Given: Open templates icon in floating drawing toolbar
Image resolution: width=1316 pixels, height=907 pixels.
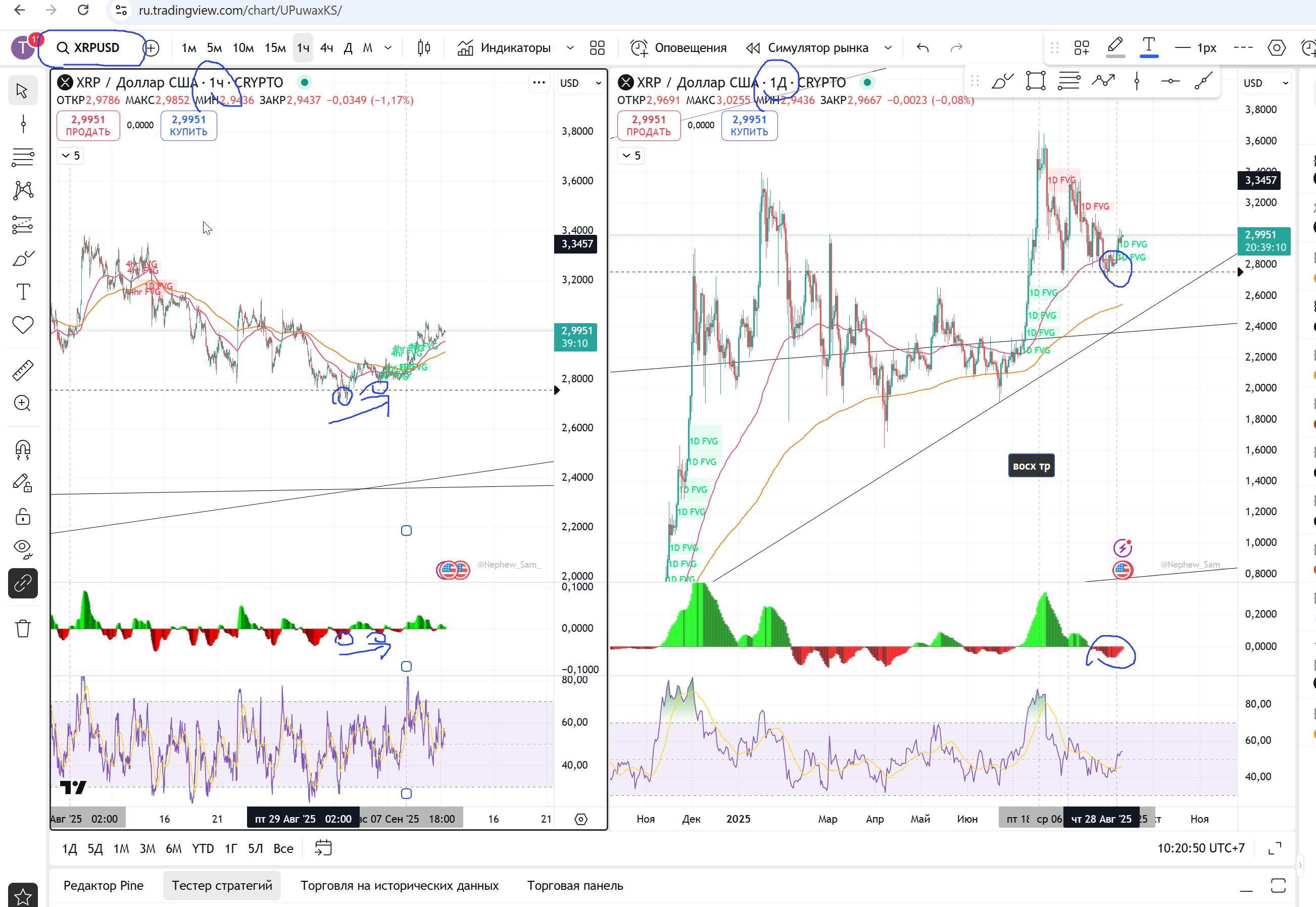Looking at the screenshot, I should coord(1082,48).
